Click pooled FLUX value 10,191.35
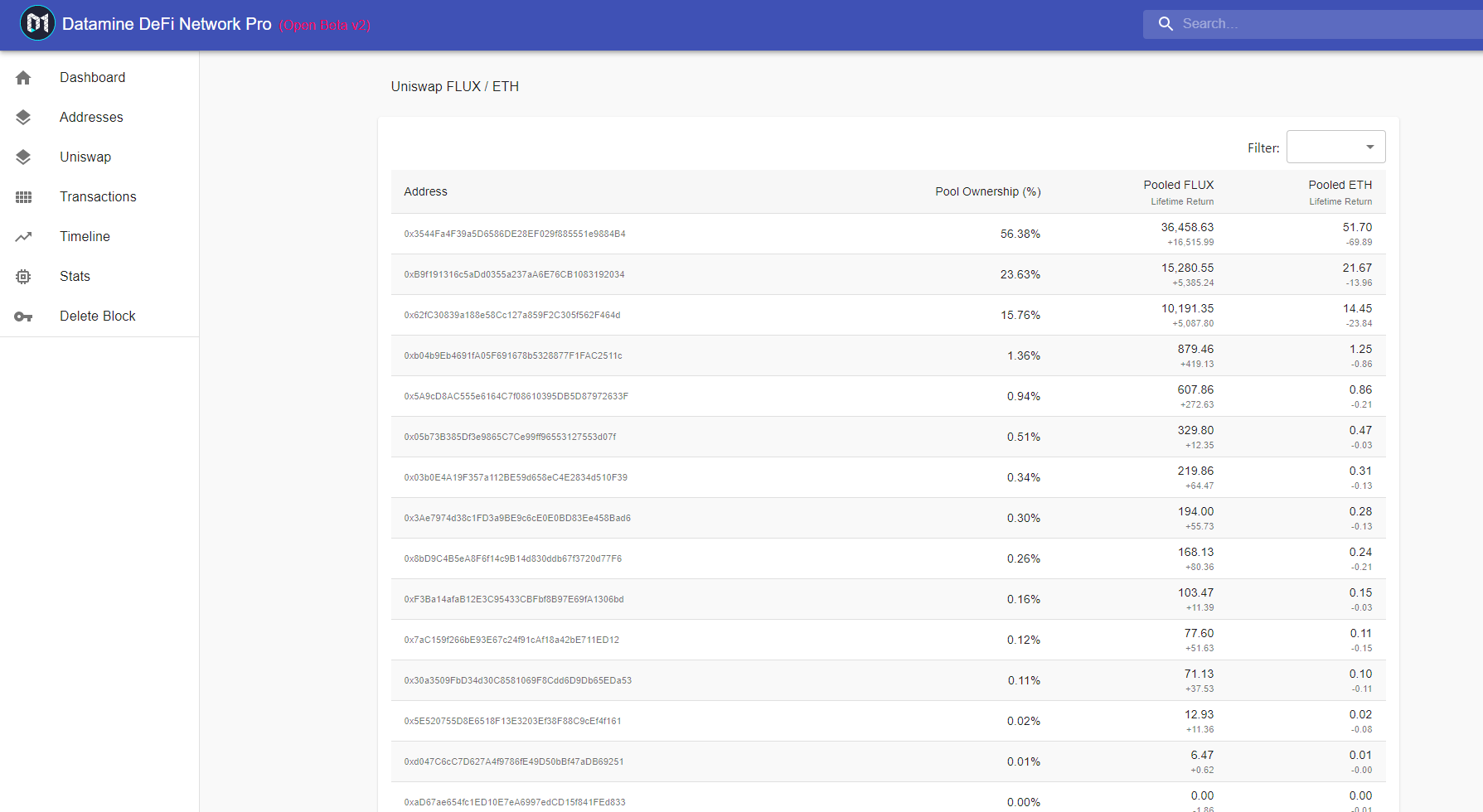 click(1187, 308)
